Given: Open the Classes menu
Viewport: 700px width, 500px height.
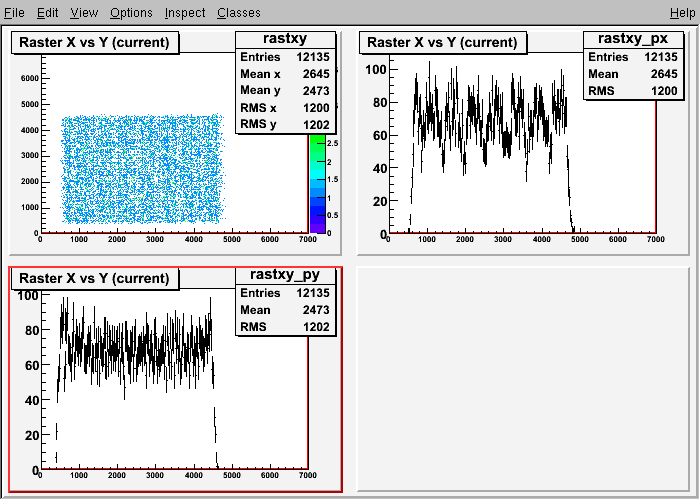Looking at the screenshot, I should point(239,12).
